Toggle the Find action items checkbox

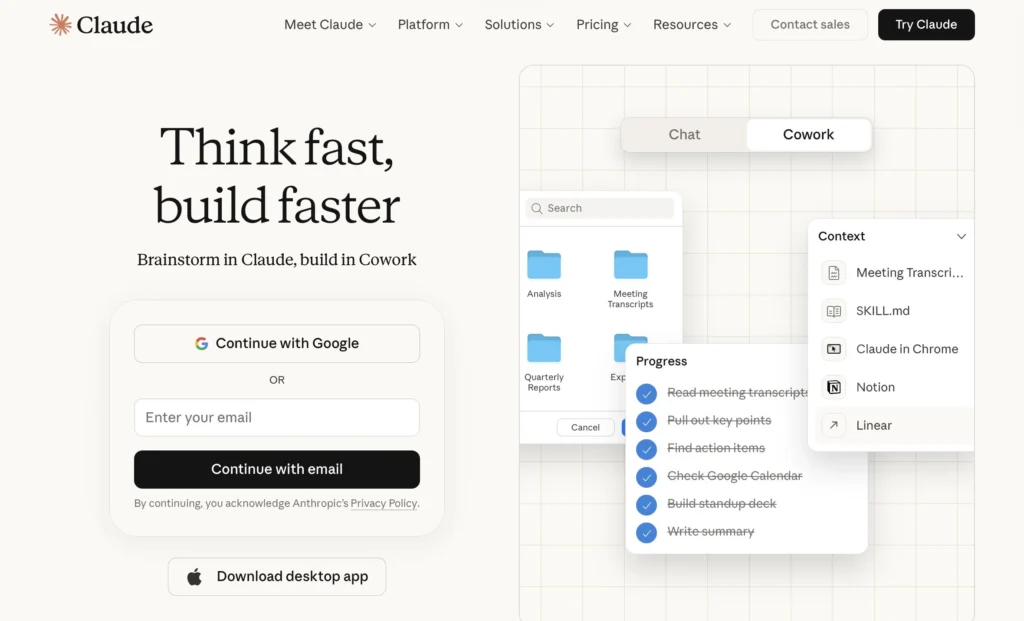pyautogui.click(x=647, y=449)
